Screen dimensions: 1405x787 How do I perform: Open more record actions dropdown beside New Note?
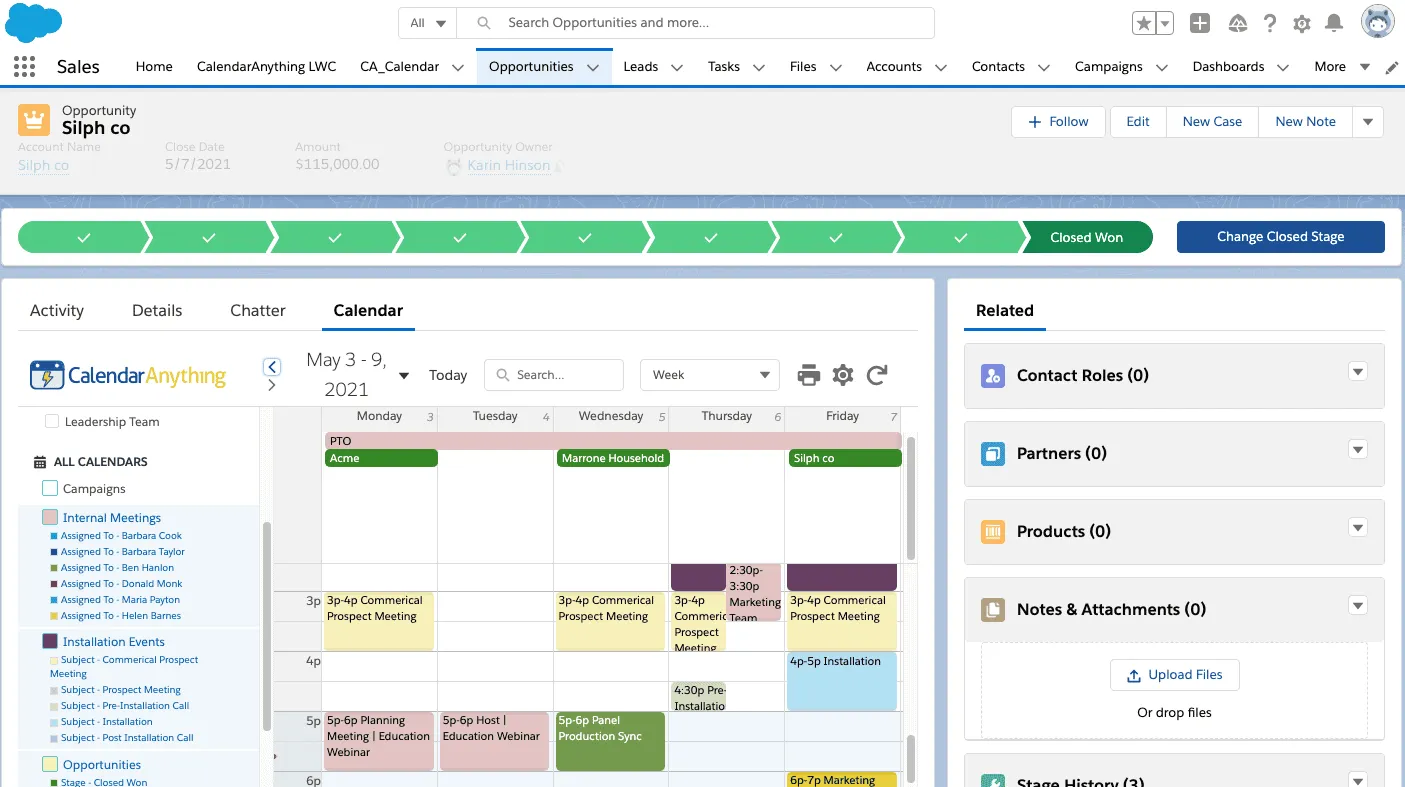coord(1368,122)
